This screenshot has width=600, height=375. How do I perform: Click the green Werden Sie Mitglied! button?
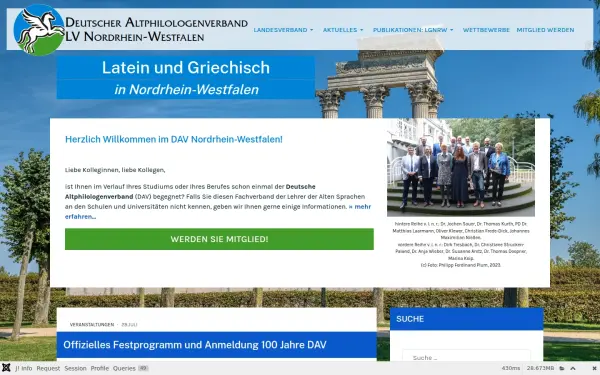coord(219,239)
